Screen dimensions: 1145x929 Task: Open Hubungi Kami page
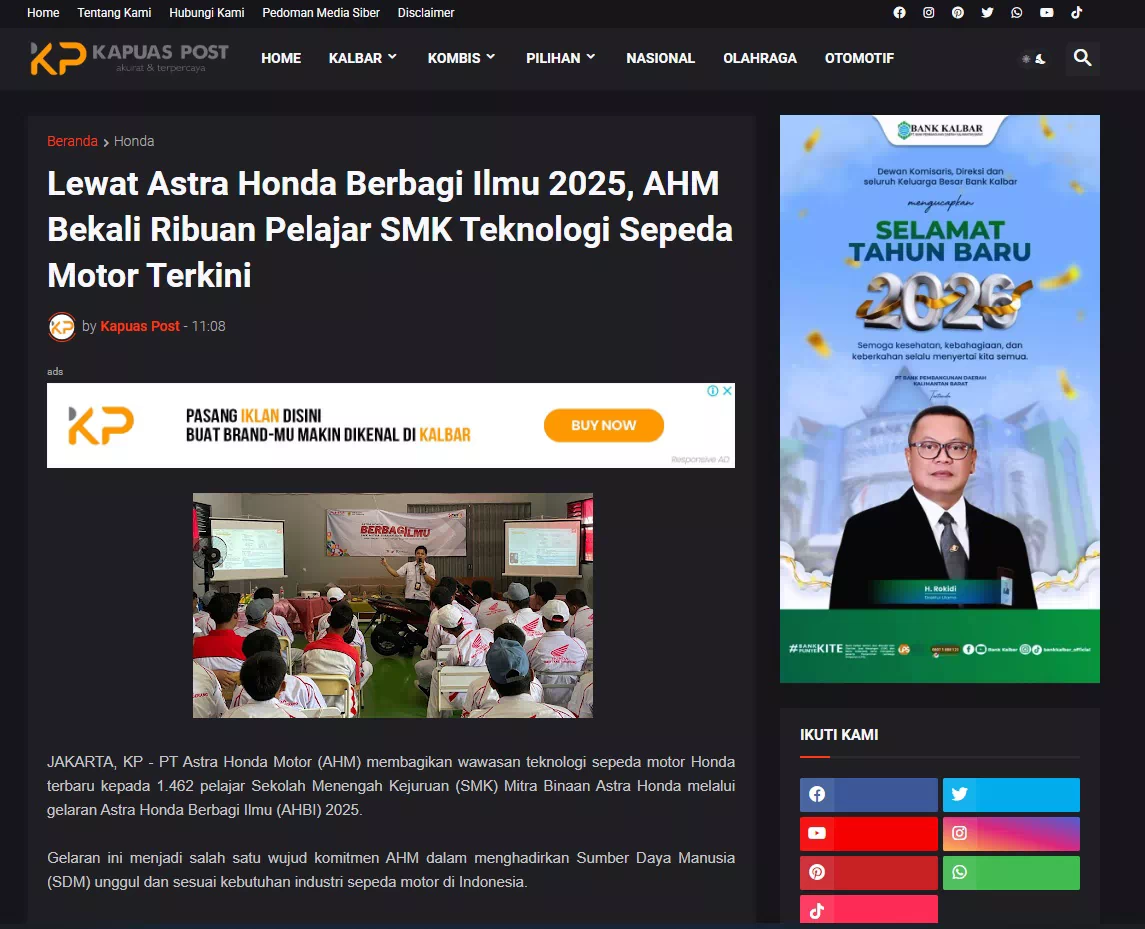pyautogui.click(x=207, y=12)
